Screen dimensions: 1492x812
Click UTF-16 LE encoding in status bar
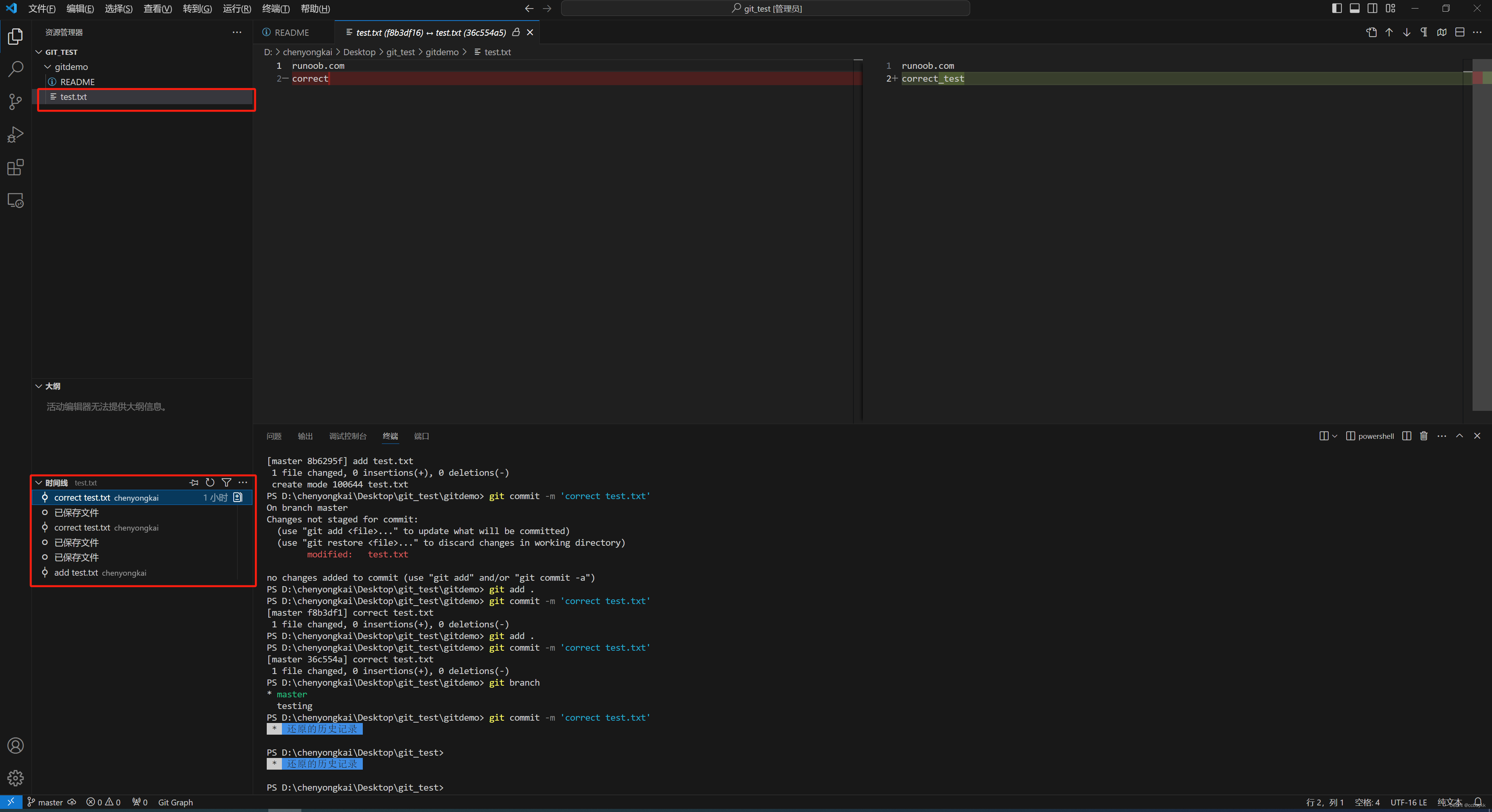tap(1409, 802)
